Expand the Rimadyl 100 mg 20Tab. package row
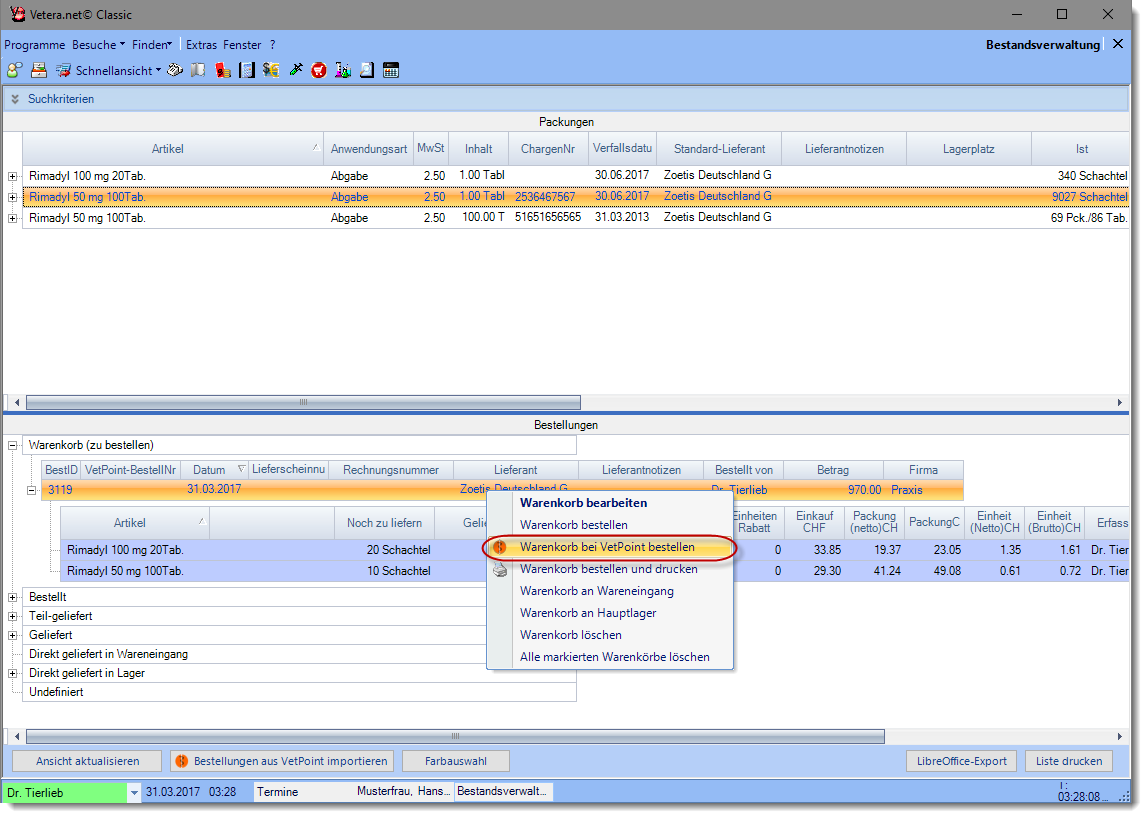 click(x=13, y=176)
